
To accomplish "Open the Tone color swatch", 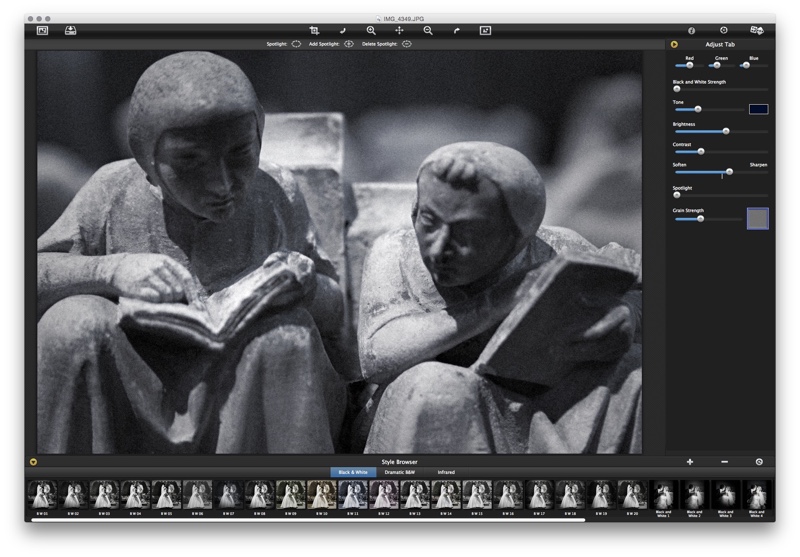I will click(758, 109).
